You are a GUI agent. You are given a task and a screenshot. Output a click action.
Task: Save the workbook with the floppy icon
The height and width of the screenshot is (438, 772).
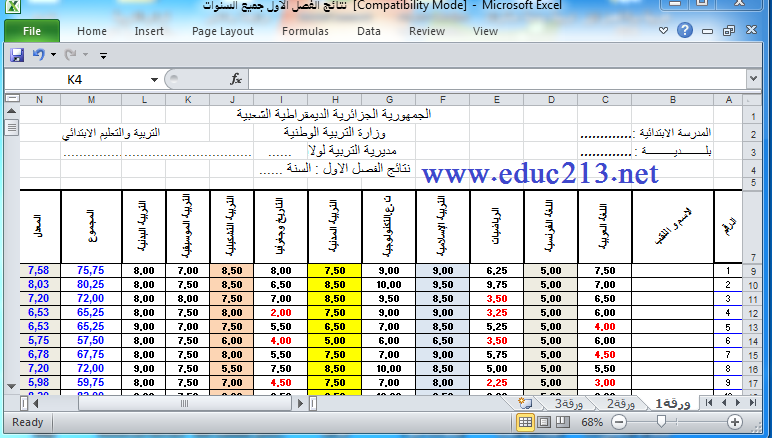[17, 55]
